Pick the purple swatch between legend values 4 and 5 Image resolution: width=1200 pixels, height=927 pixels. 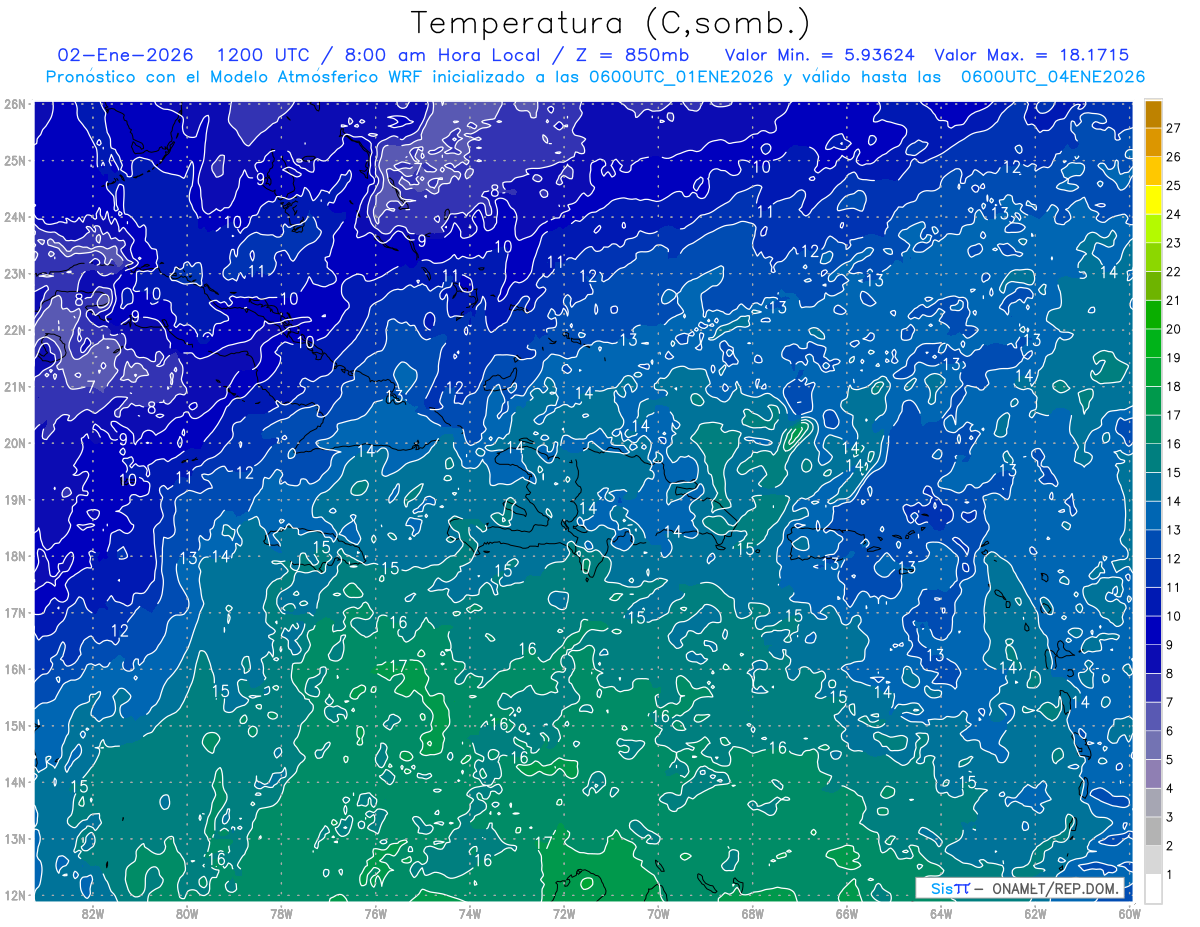click(x=1153, y=774)
